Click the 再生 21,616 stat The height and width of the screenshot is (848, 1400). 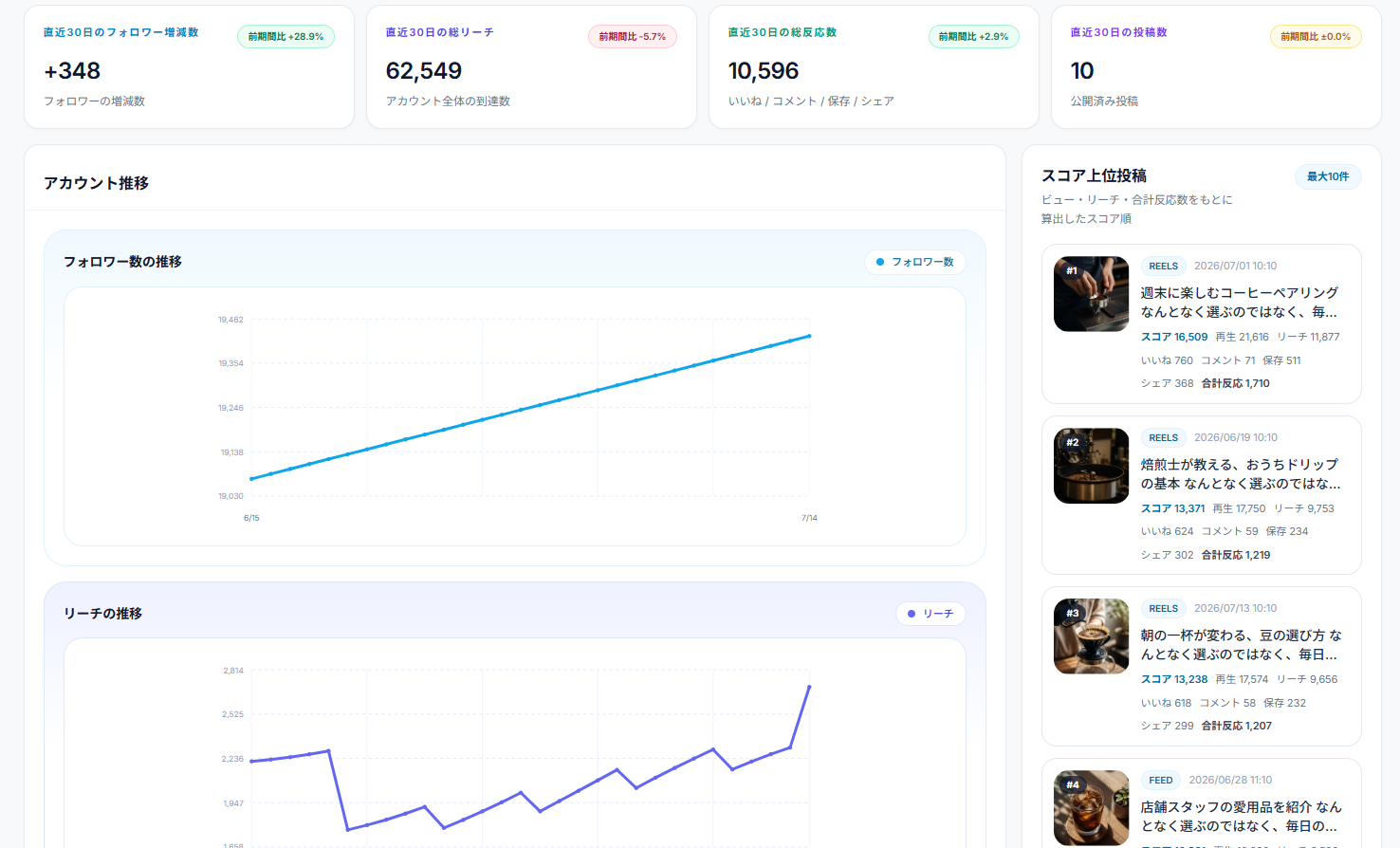coord(1243,337)
